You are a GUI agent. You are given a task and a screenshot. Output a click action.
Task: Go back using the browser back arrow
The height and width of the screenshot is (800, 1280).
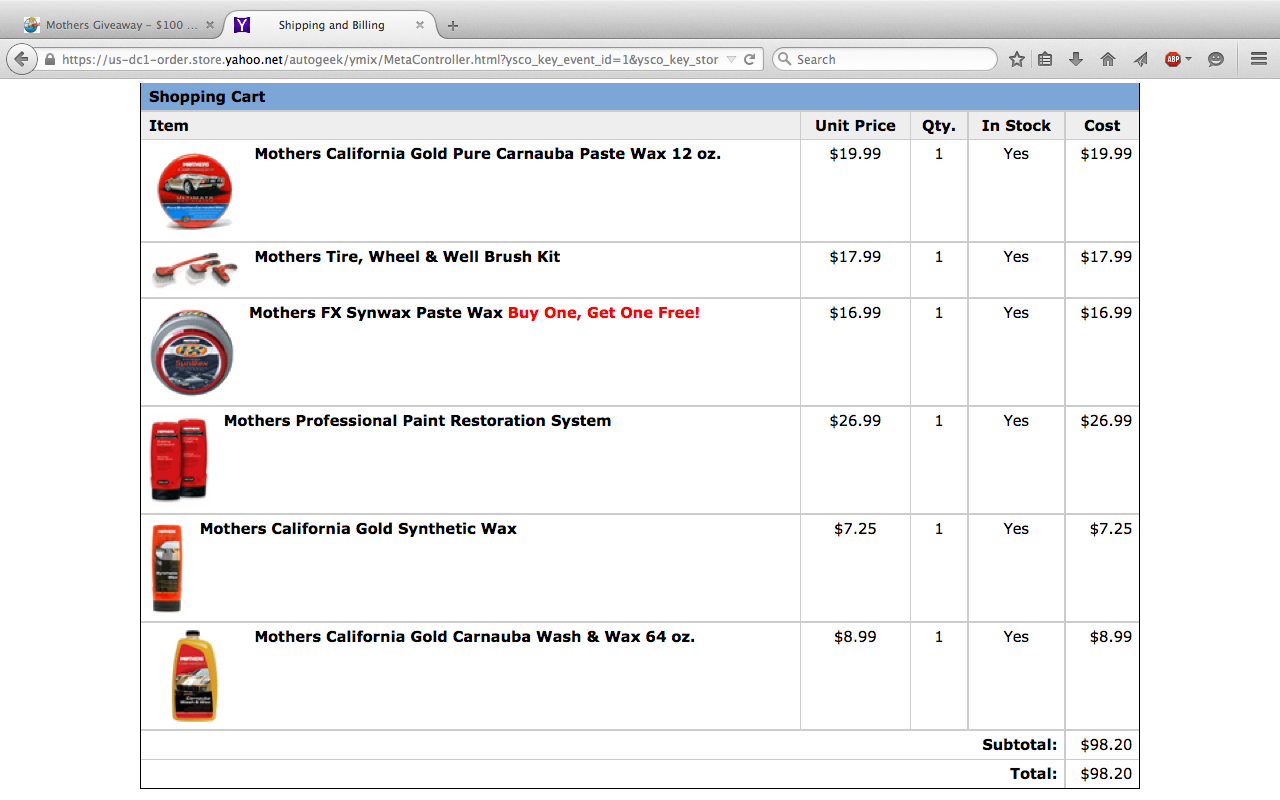[x=22, y=59]
